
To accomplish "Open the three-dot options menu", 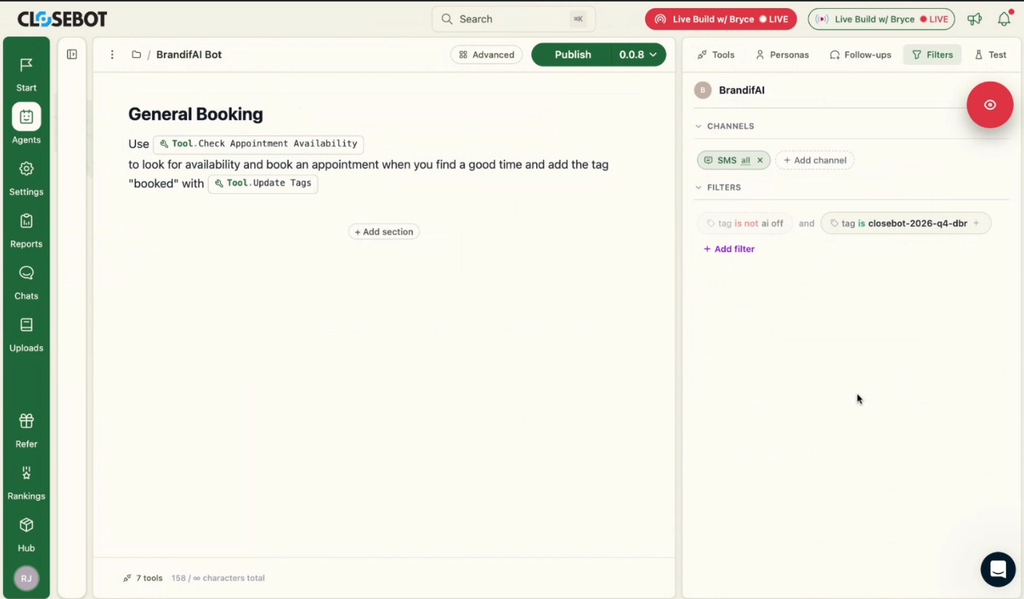I will point(112,55).
